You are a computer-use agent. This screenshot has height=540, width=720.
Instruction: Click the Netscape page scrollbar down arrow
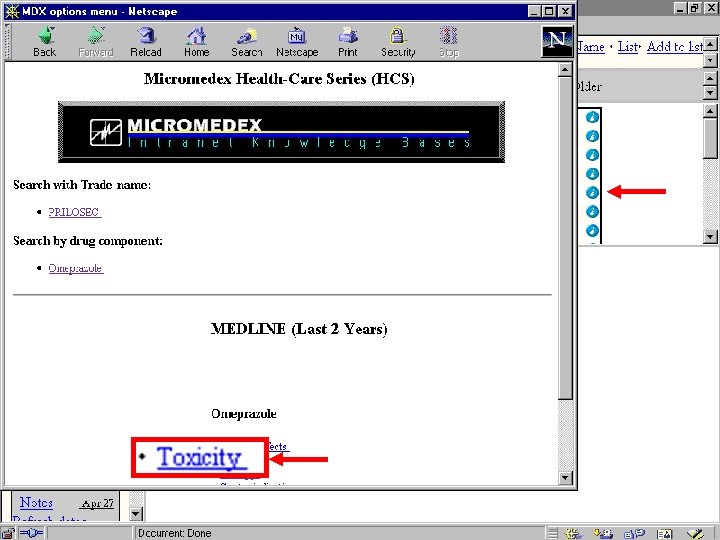(x=565, y=478)
